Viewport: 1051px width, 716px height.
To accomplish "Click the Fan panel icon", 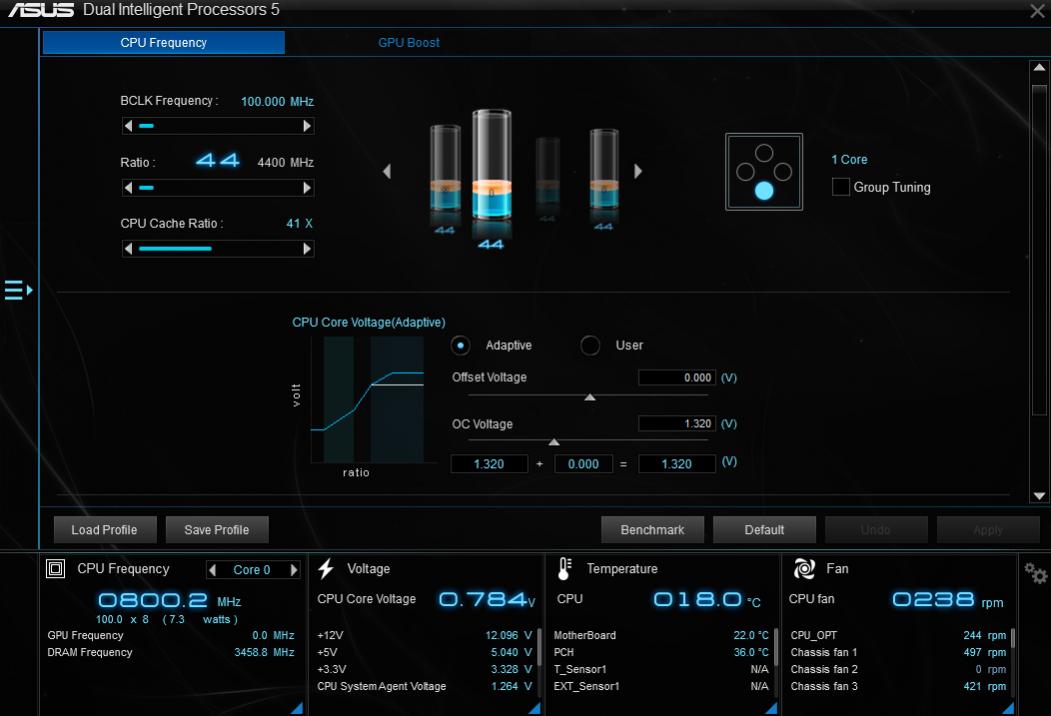I will point(803,569).
